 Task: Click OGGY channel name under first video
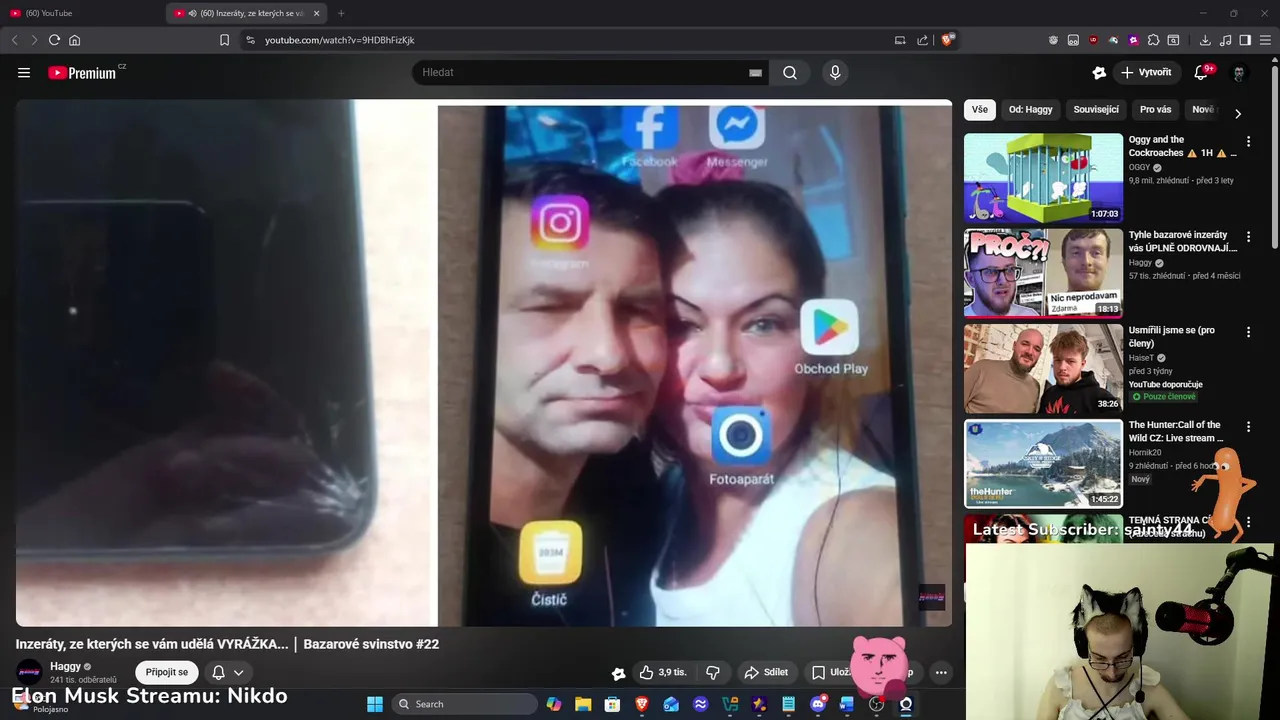1140,167
